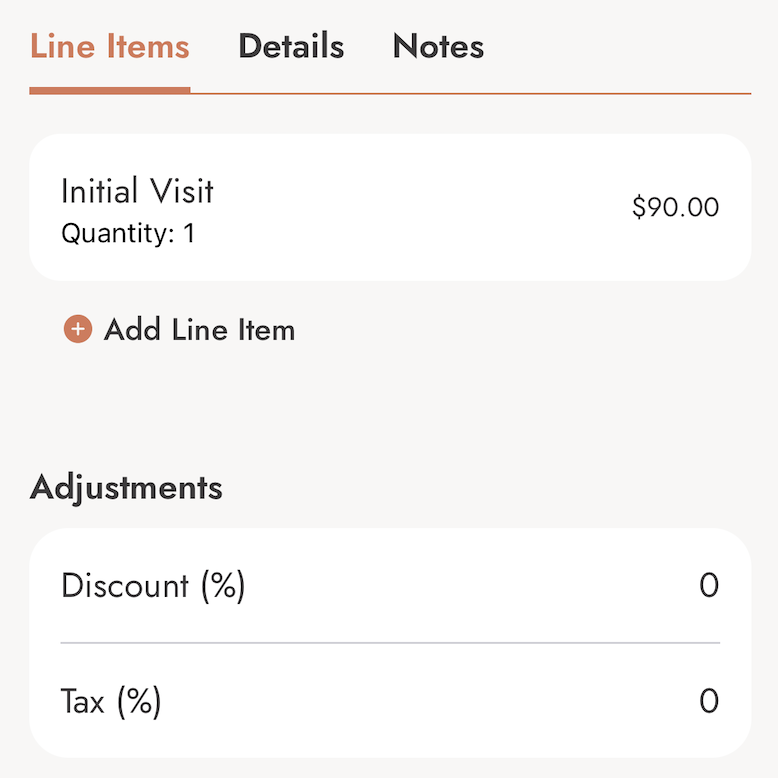Switch to the Details tab
778x778 pixels.
(x=291, y=47)
